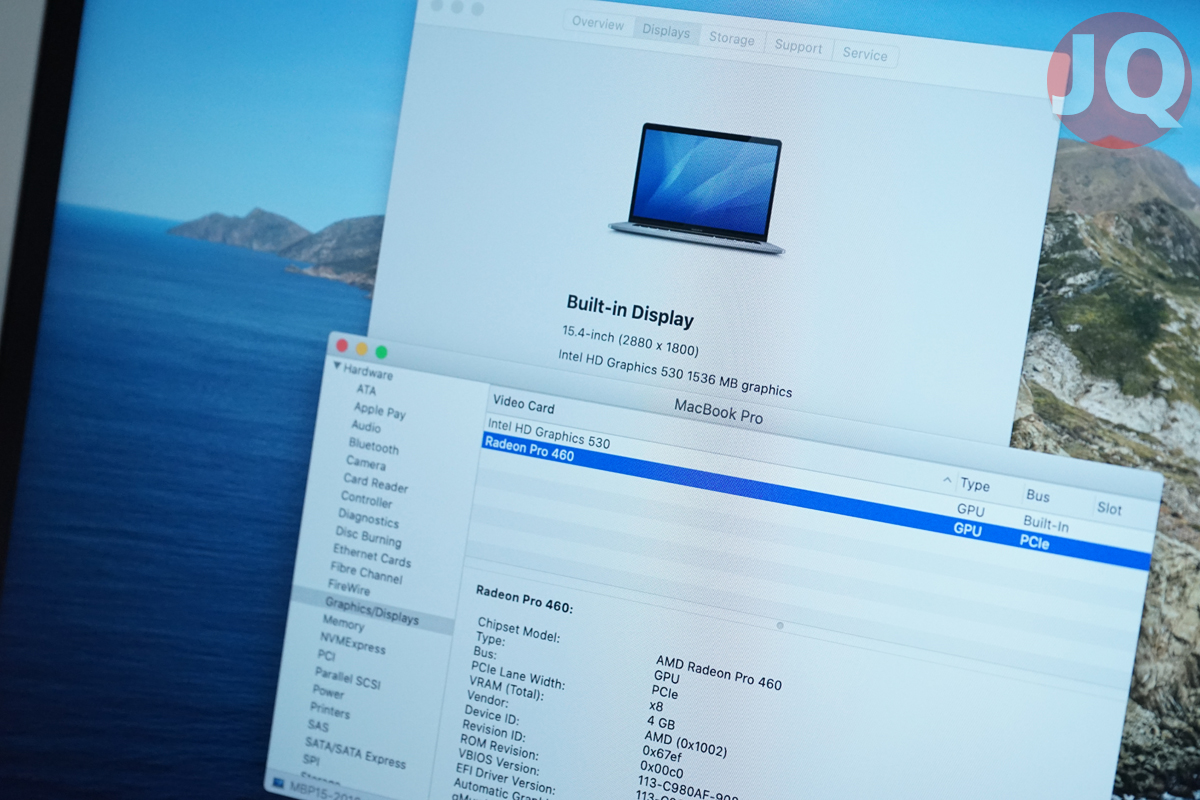Show Ethernet Cards information

(372, 556)
